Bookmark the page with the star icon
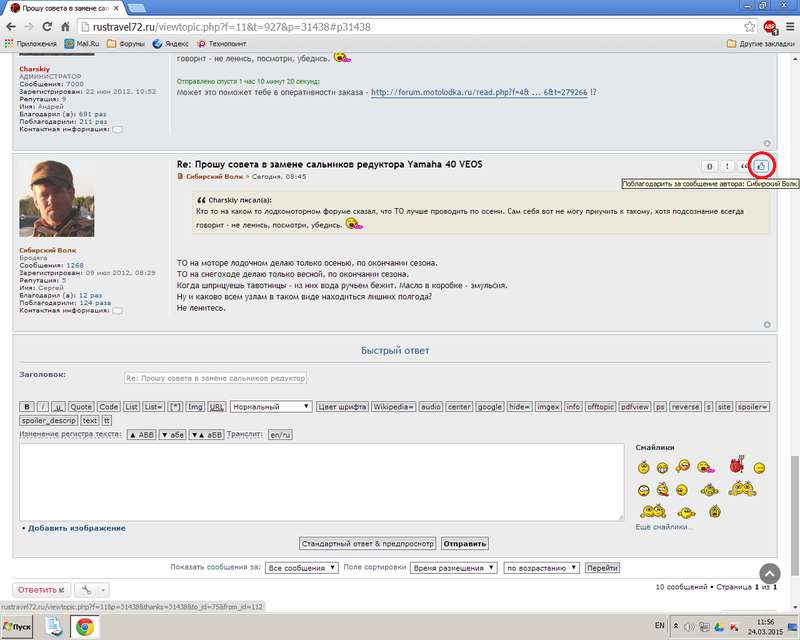Image resolution: width=800 pixels, height=640 pixels. click(749, 27)
